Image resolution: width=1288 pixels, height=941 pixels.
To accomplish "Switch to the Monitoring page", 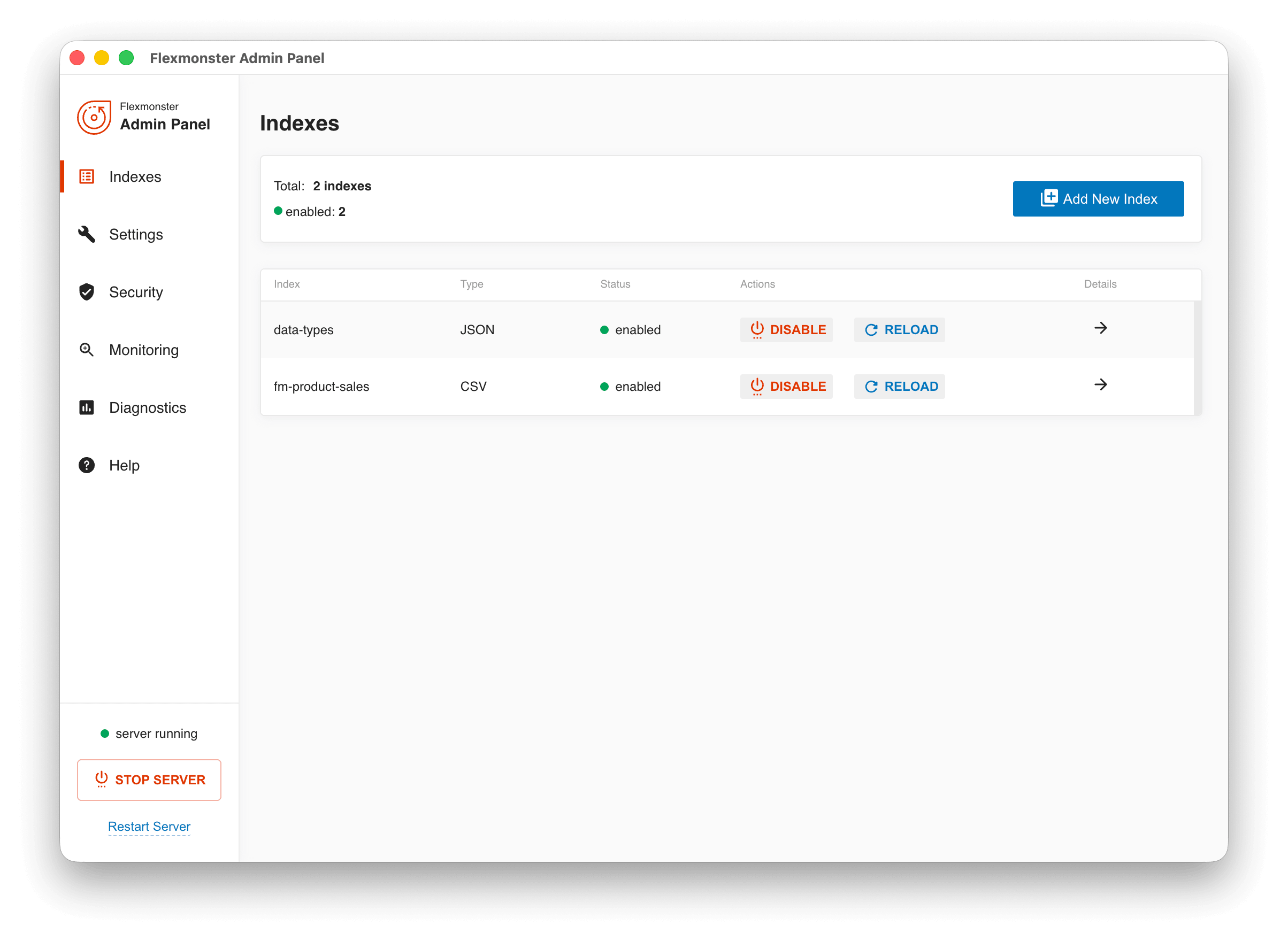I will coord(149,350).
